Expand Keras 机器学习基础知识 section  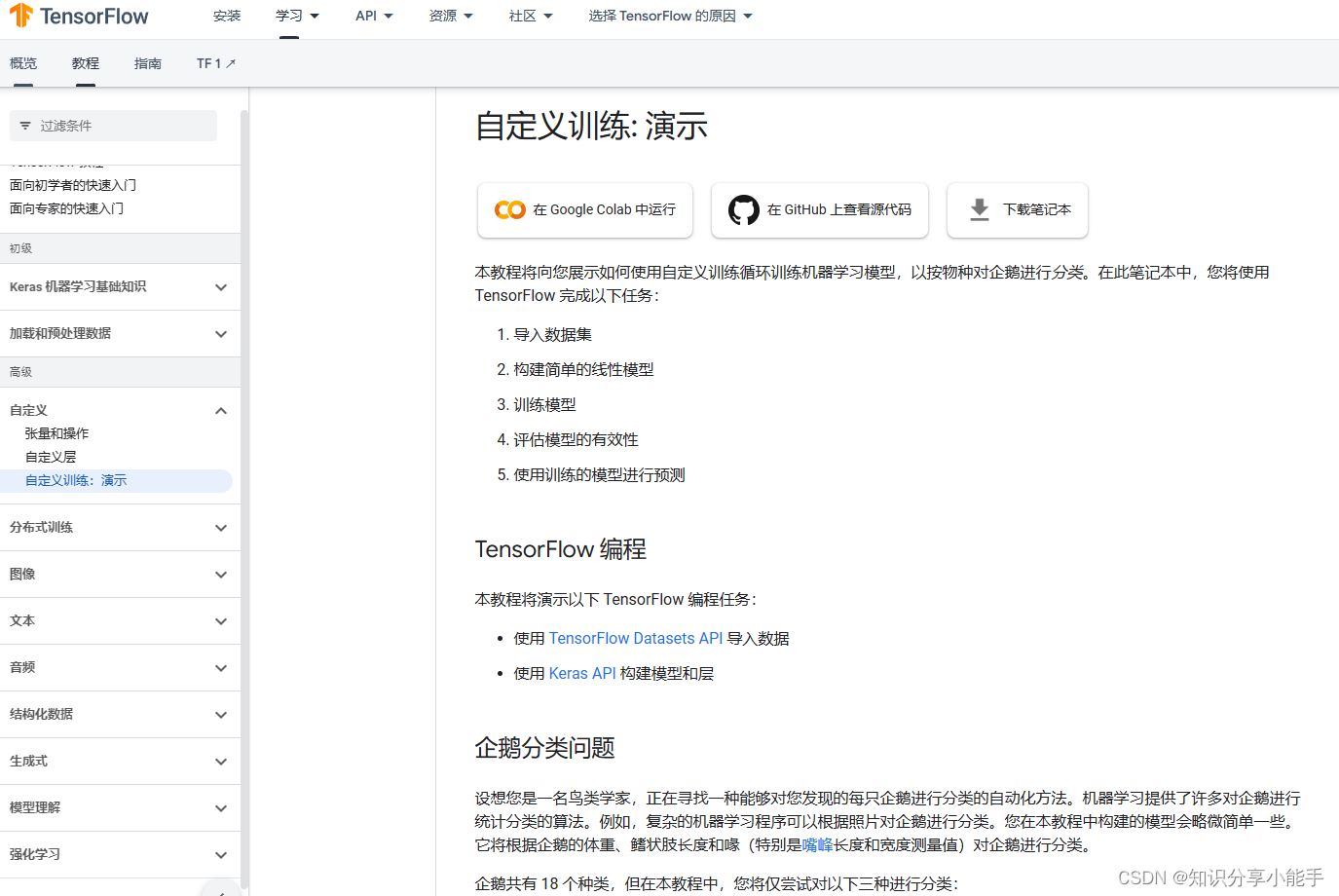(120, 287)
